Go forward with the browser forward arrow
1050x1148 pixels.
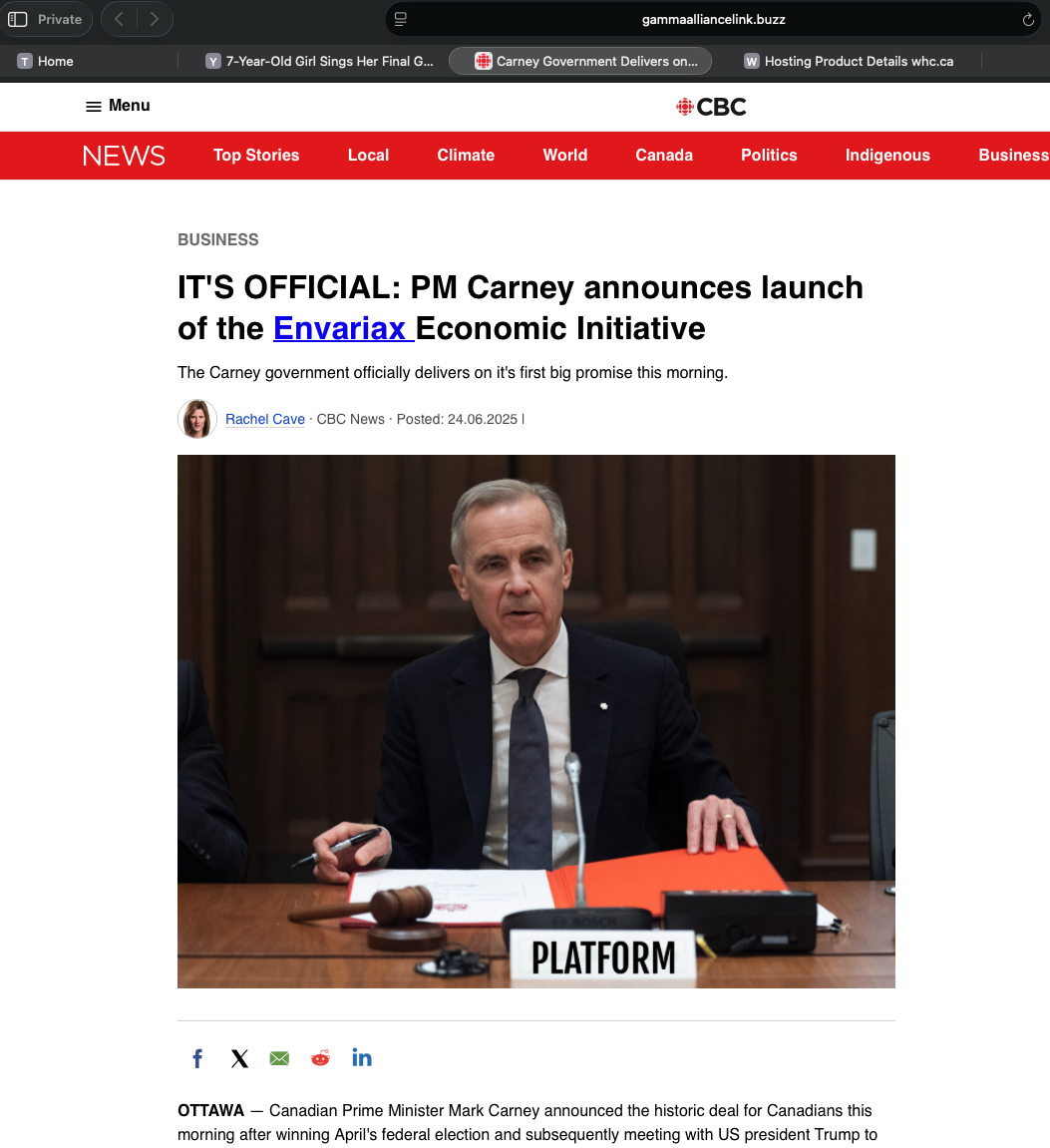(154, 19)
